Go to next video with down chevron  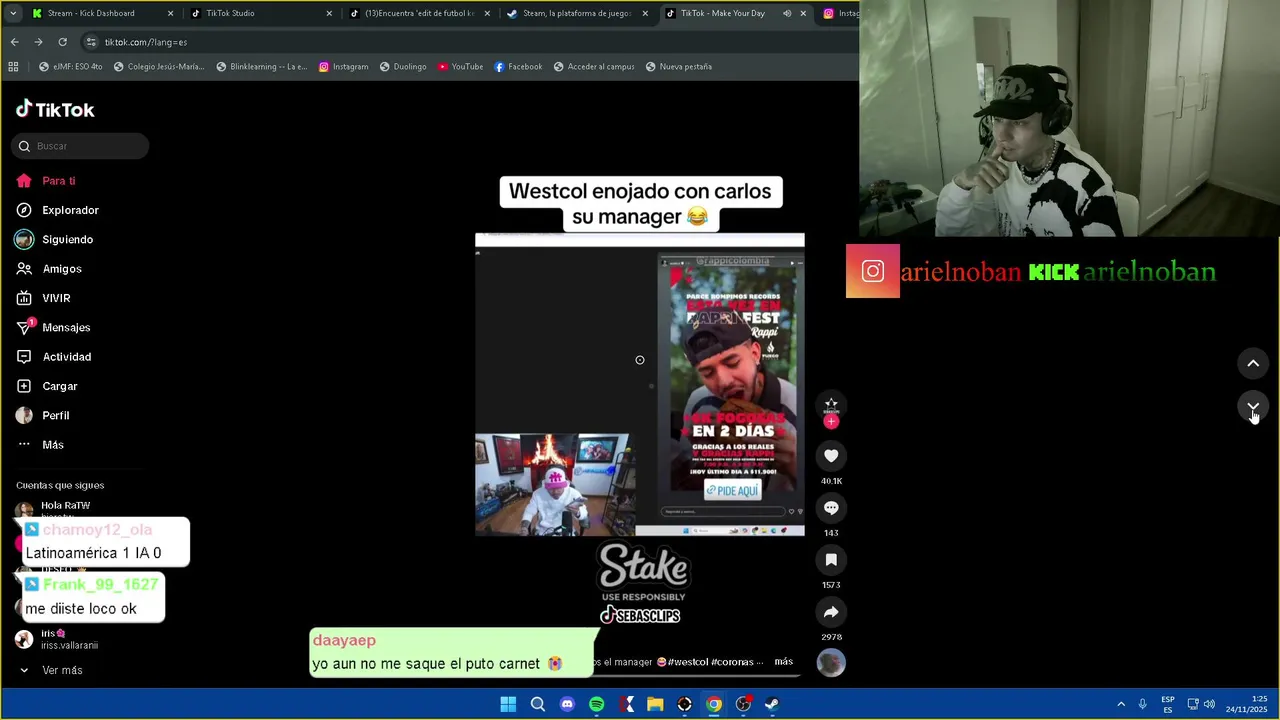coord(1253,407)
